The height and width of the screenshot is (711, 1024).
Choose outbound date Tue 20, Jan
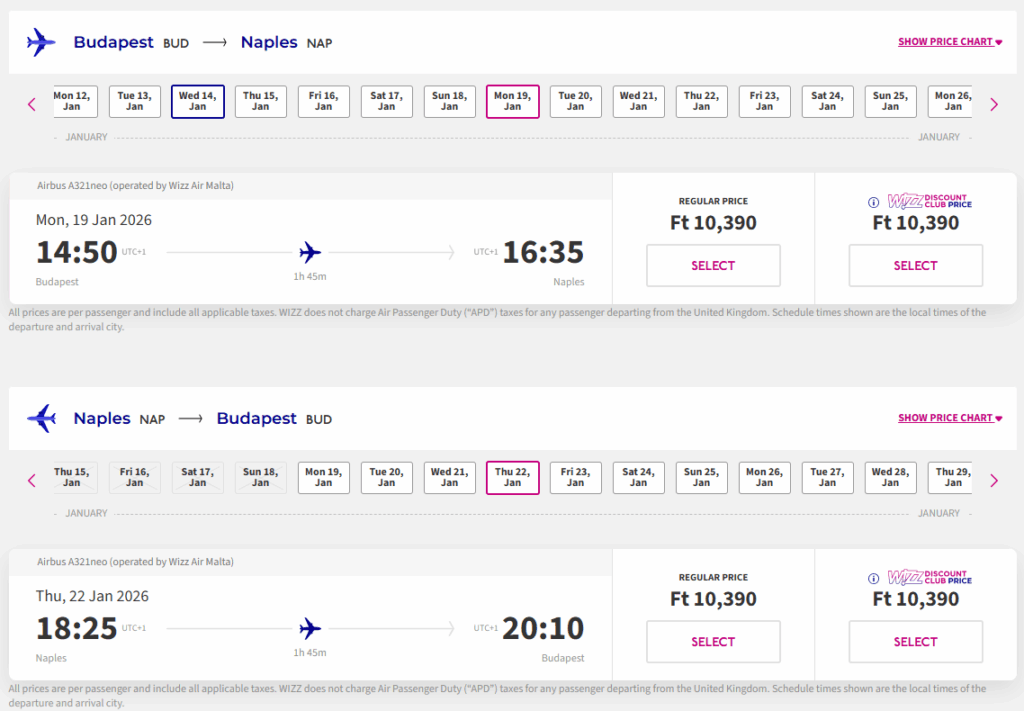point(576,101)
